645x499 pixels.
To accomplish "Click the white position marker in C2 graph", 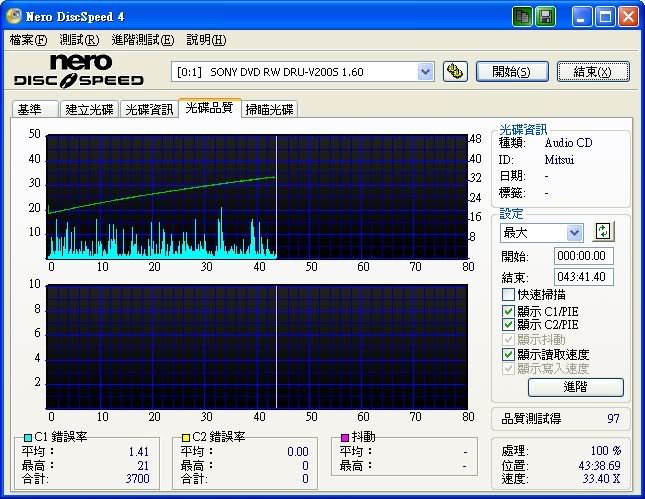I will click(276, 347).
